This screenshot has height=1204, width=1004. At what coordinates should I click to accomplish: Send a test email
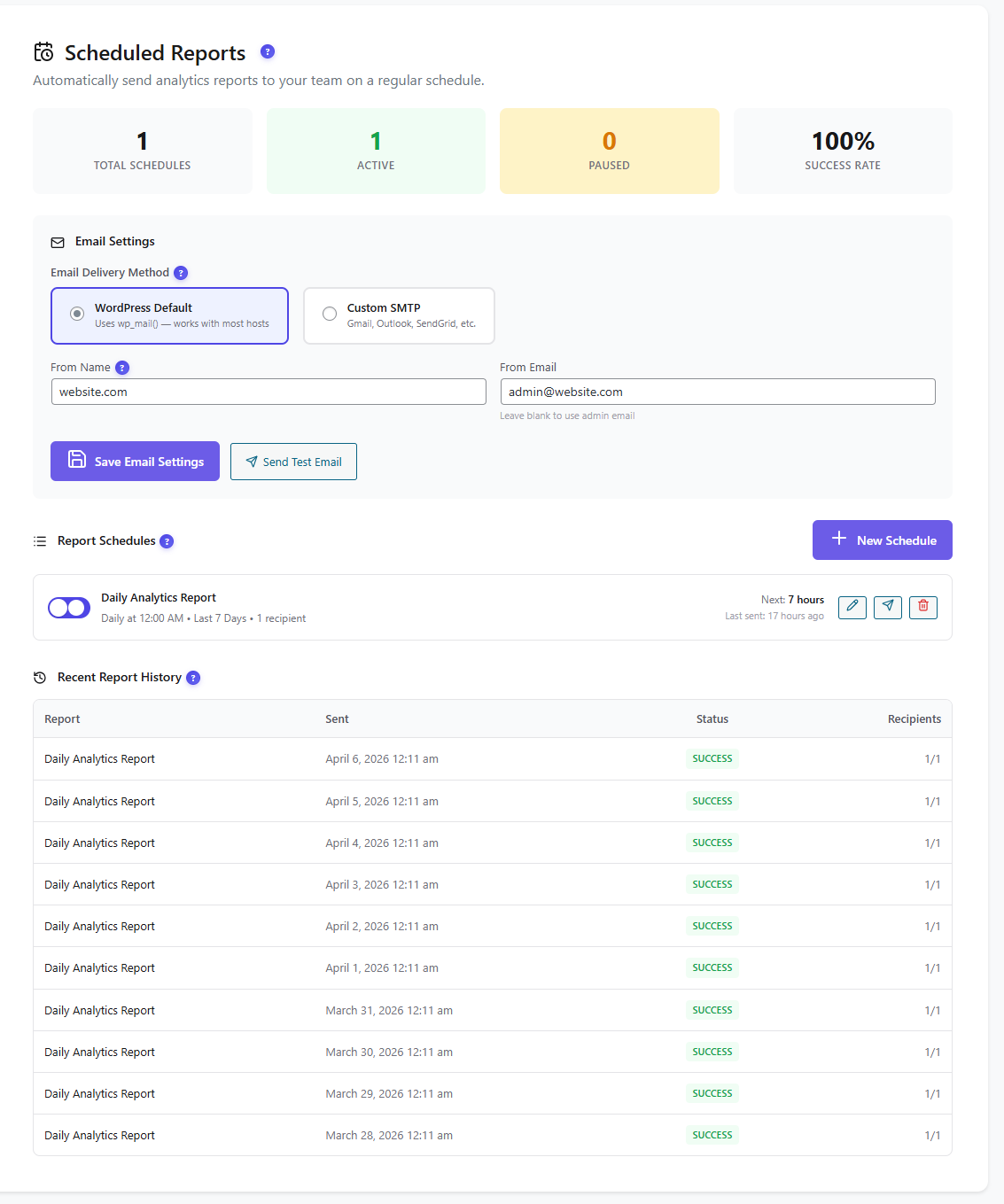[293, 461]
